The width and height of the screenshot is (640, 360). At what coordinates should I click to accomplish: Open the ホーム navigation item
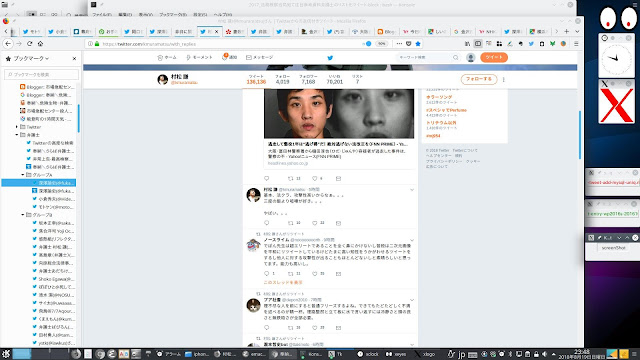click(167, 58)
